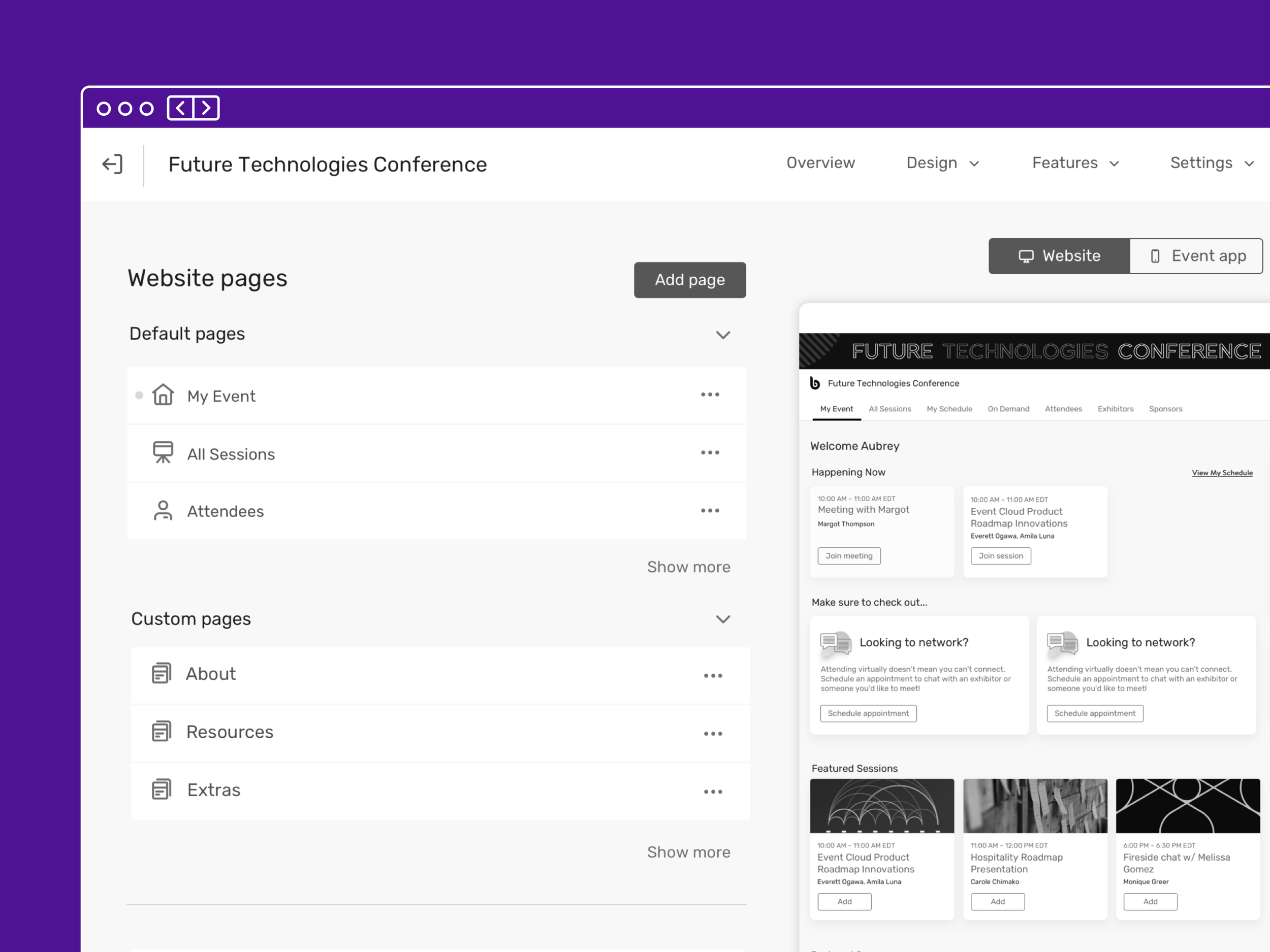Click Hospitality Roadmap Presentation session thumbnail

[1035, 806]
